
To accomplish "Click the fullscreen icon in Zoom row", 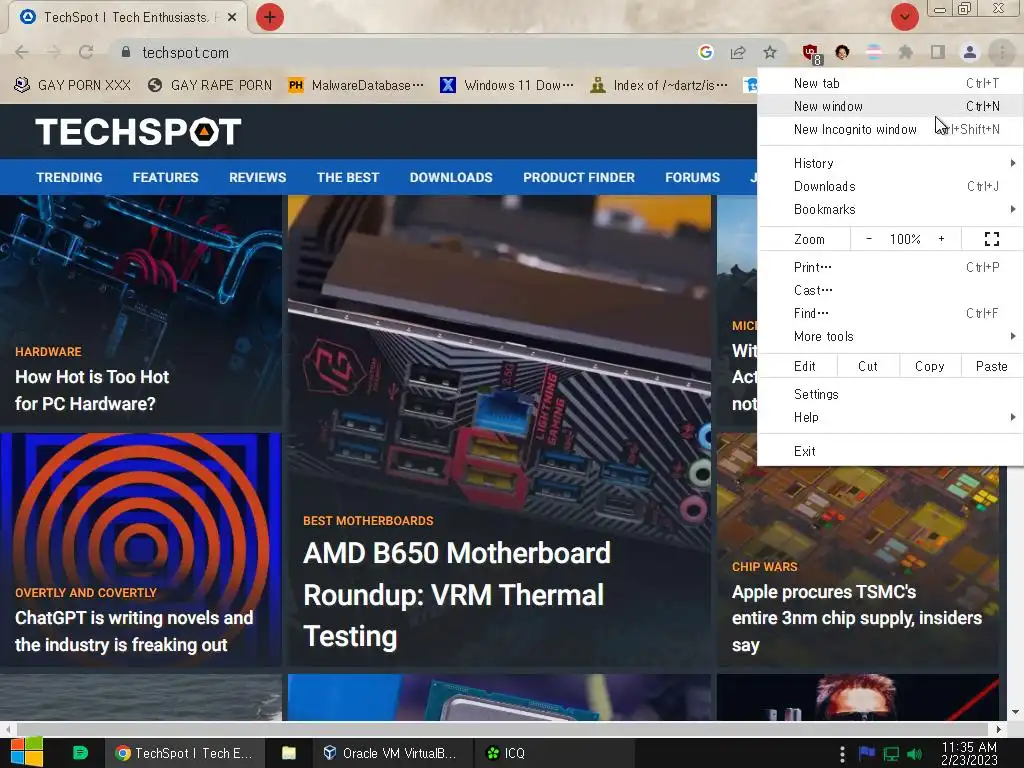I will 991,239.
